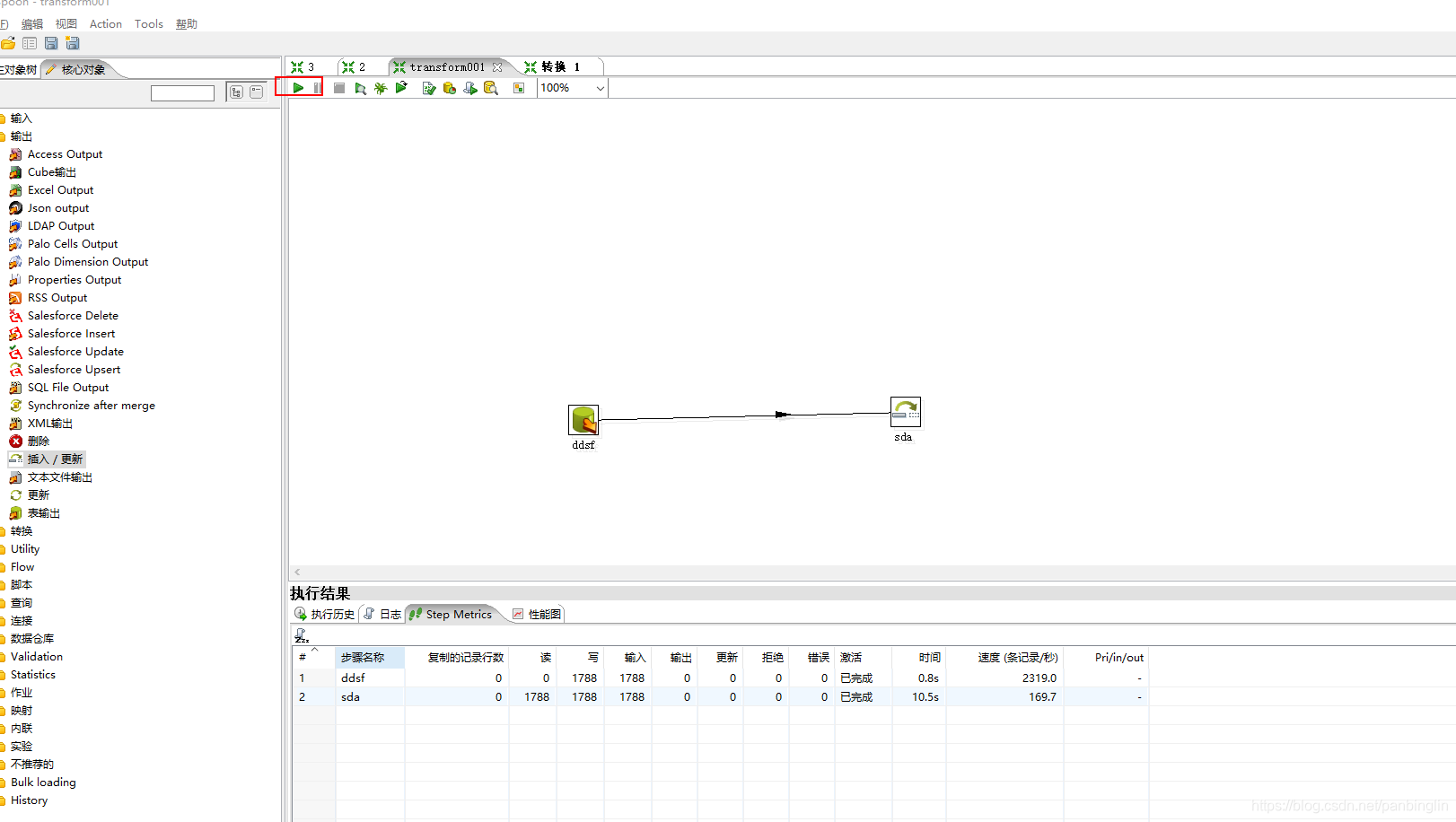Select the 文本文件输出 step
1456x822 pixels.
click(x=60, y=477)
